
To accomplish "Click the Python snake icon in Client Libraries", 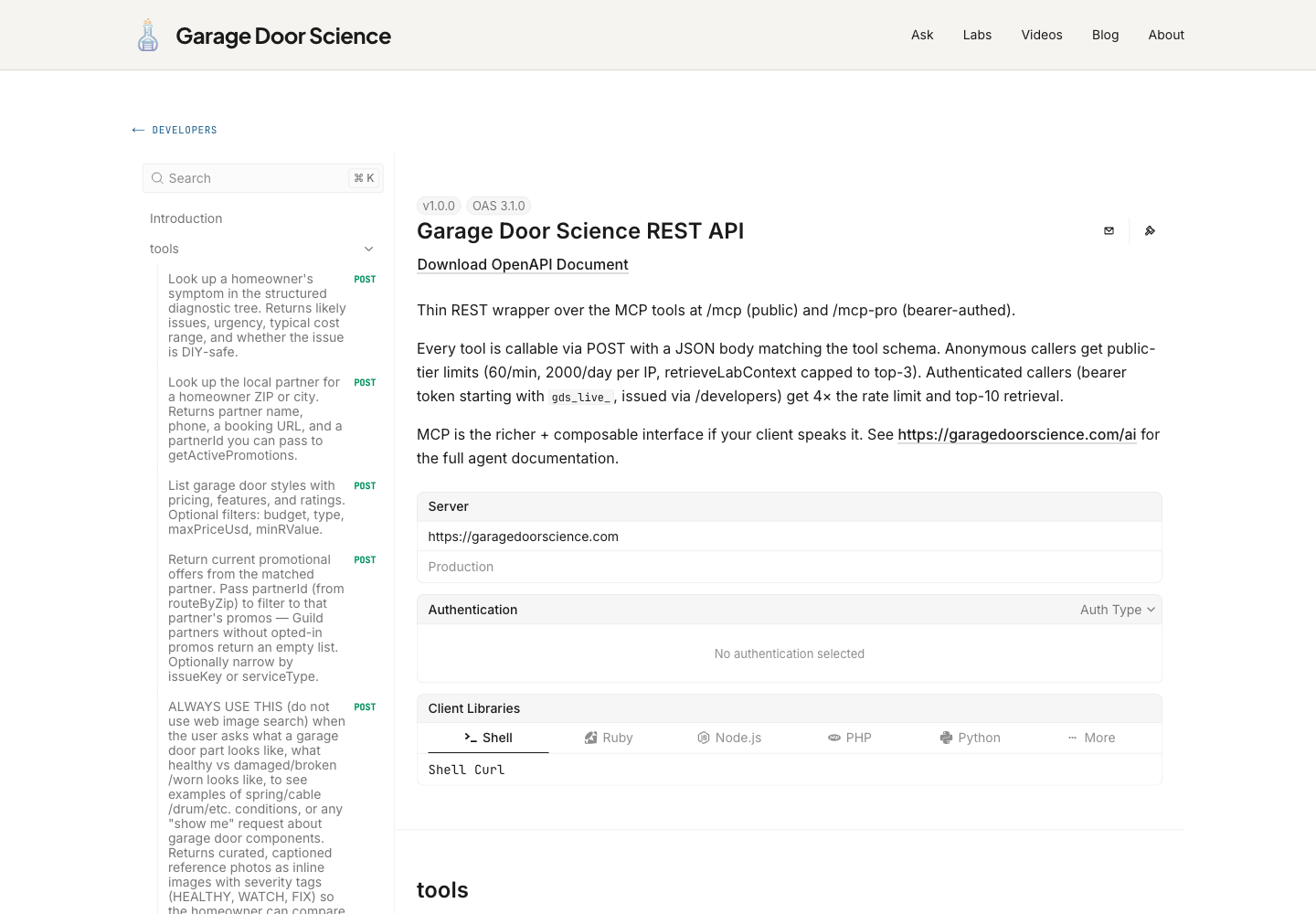I will [945, 738].
